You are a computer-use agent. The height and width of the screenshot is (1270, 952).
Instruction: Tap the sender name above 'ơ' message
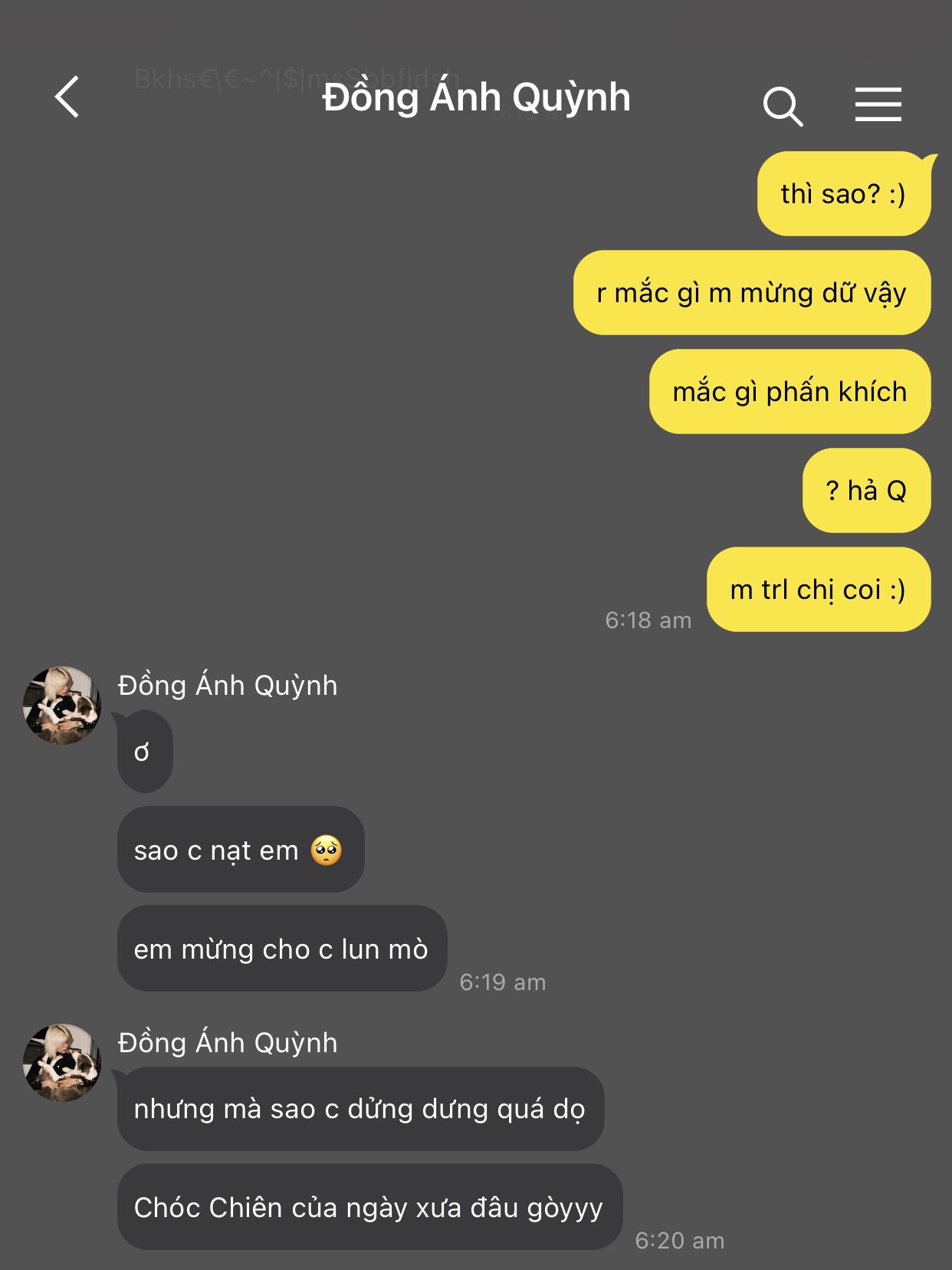[228, 685]
